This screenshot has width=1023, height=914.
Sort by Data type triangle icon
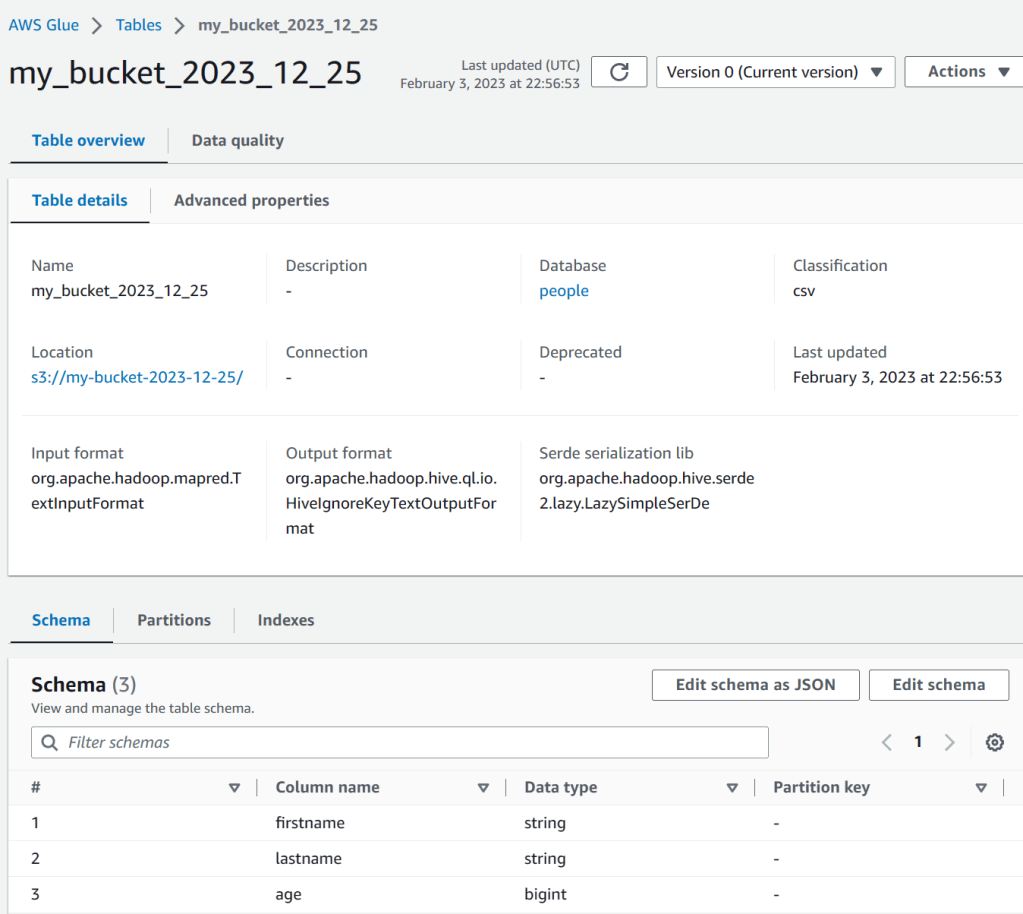click(732, 788)
